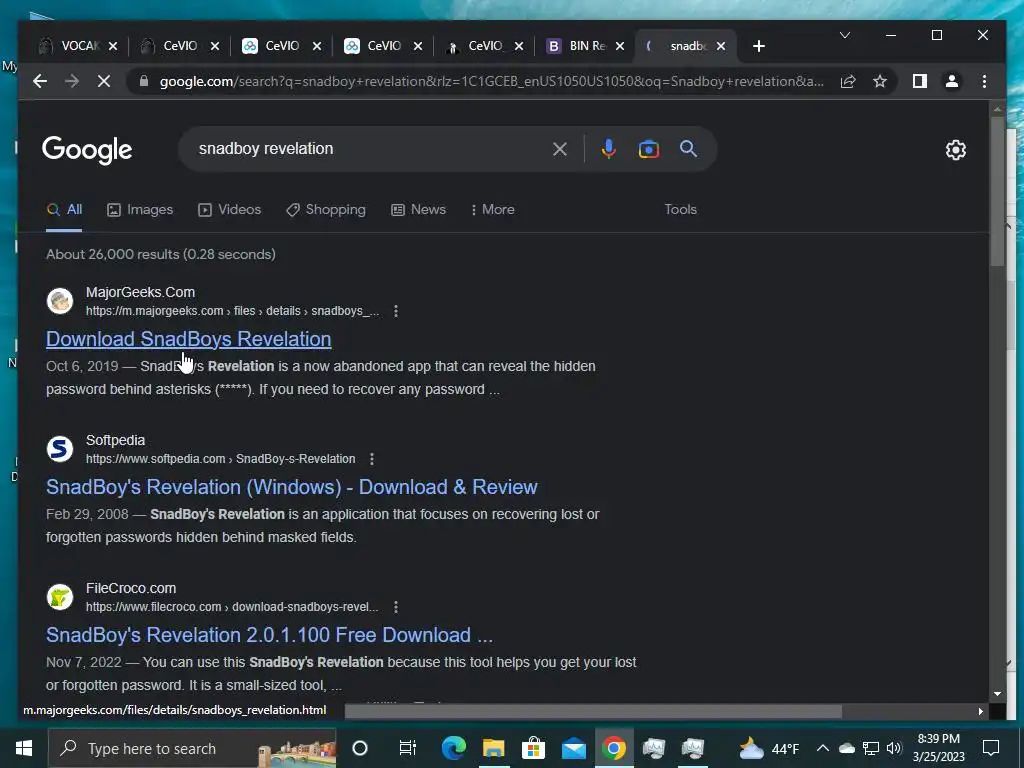This screenshot has width=1024, height=768.
Task: Click the Chrome taskbar icon
Action: (613, 748)
